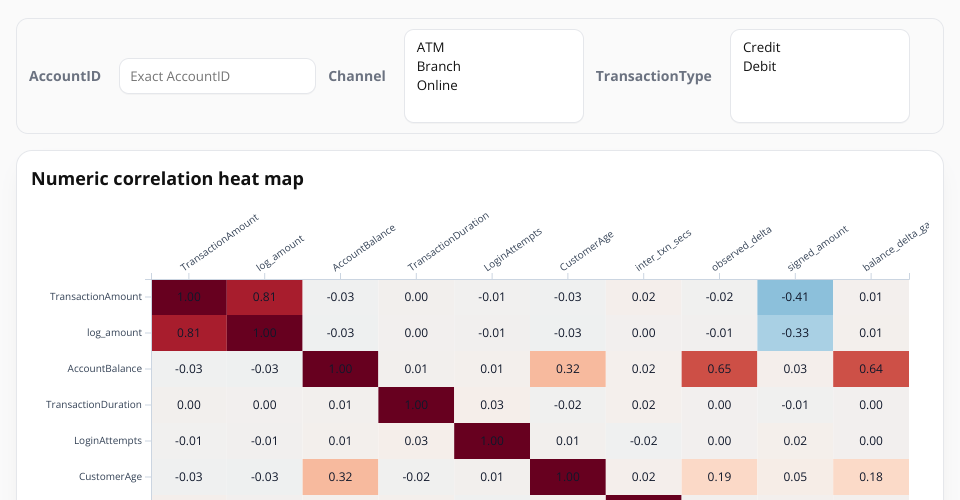Click the 0.64 cell in AccountBalance row
960x500 pixels.
point(870,369)
